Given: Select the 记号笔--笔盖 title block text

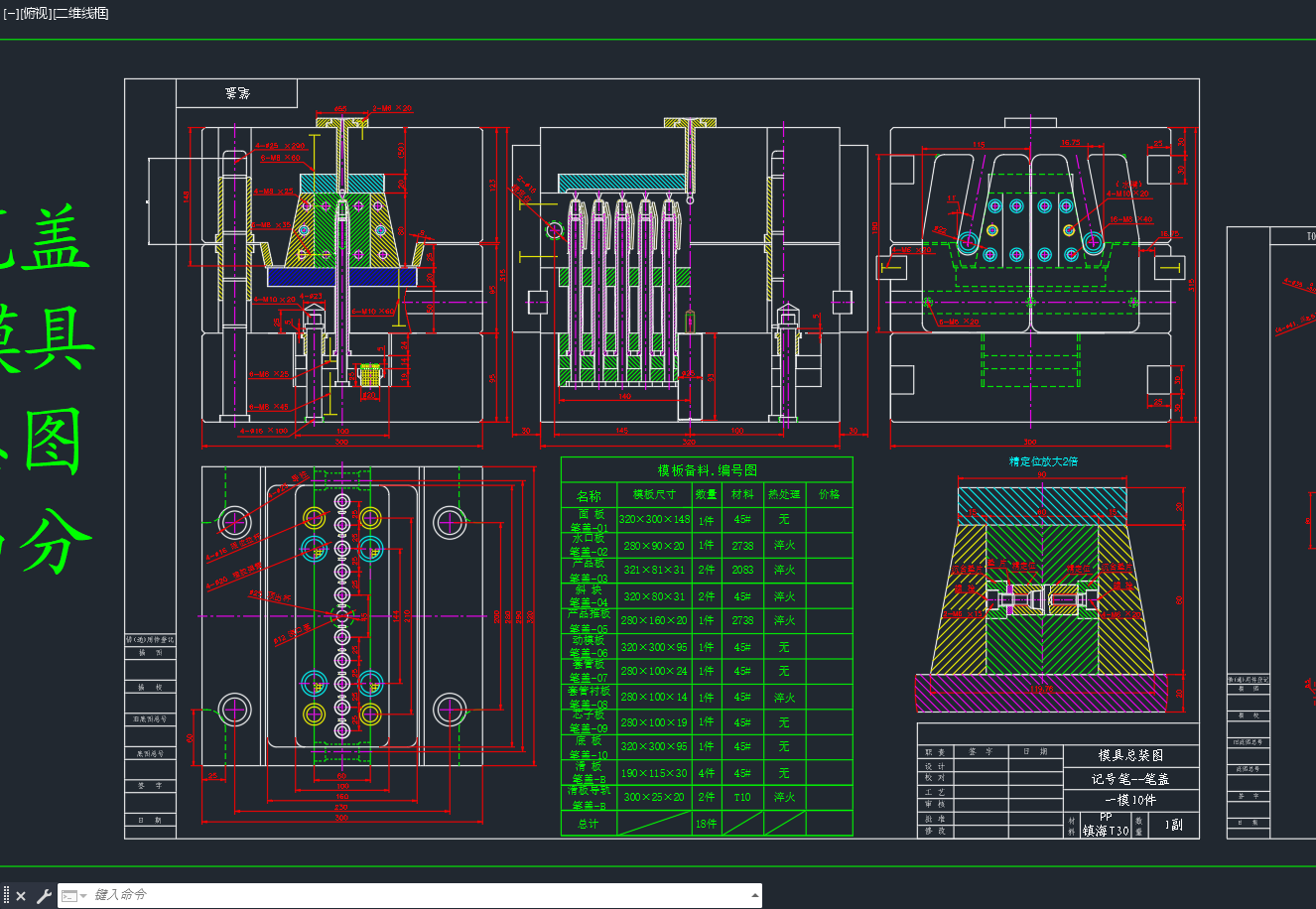Looking at the screenshot, I should pyautogui.click(x=1130, y=779).
